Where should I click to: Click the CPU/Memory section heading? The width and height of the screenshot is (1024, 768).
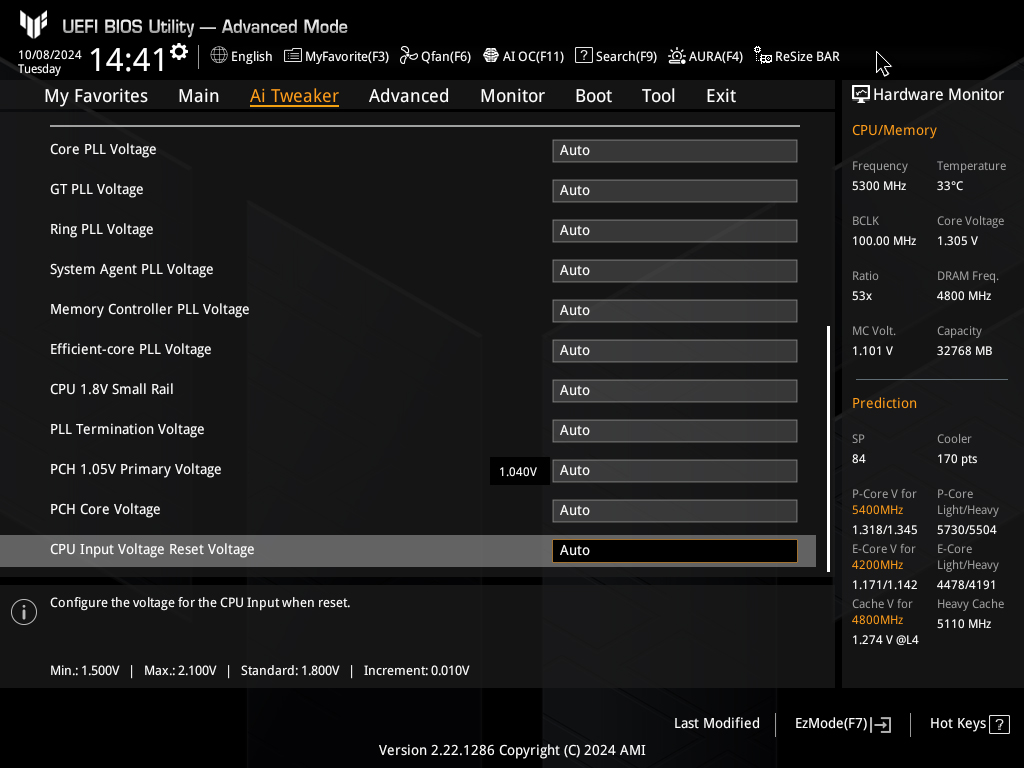click(x=894, y=131)
